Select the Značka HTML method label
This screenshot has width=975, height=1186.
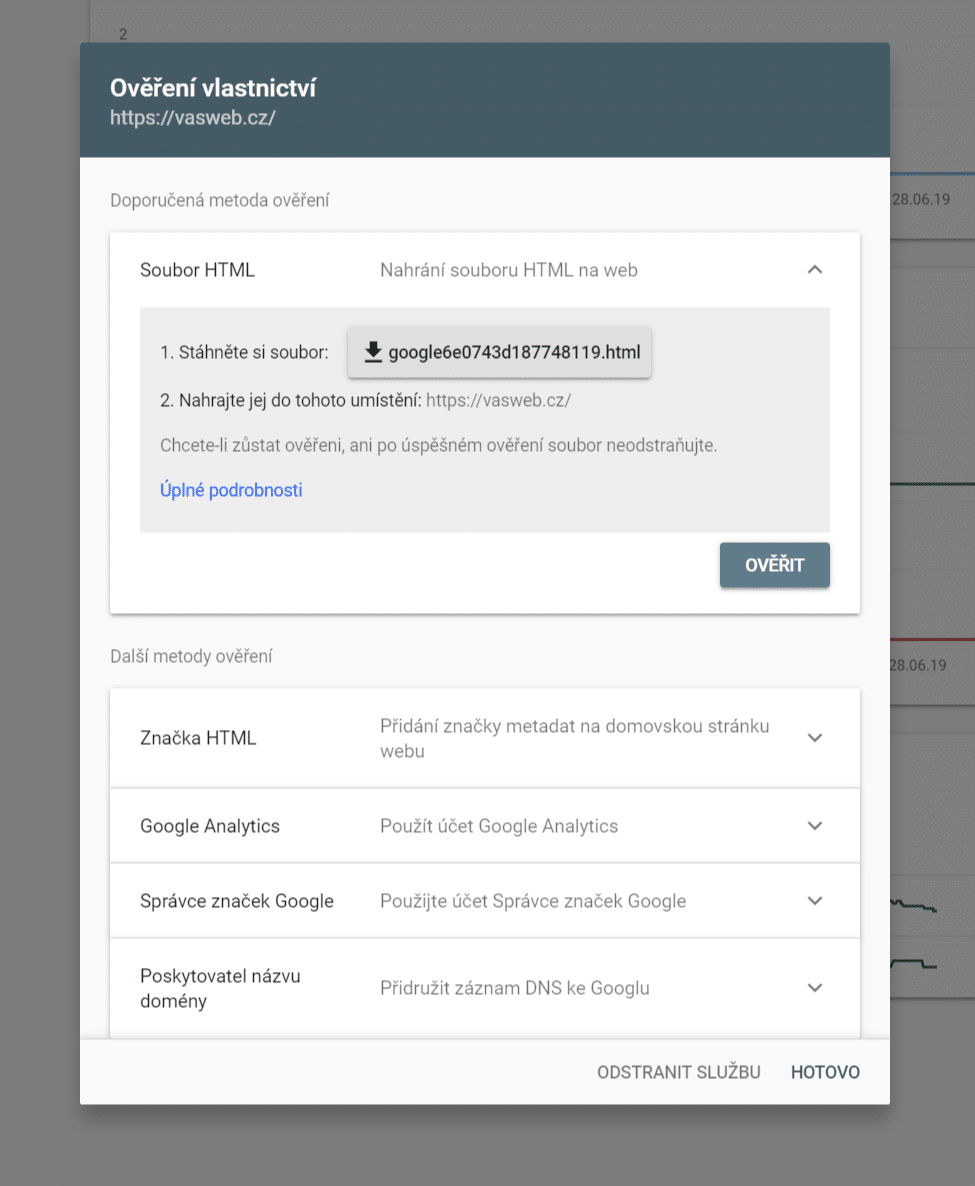[198, 738]
